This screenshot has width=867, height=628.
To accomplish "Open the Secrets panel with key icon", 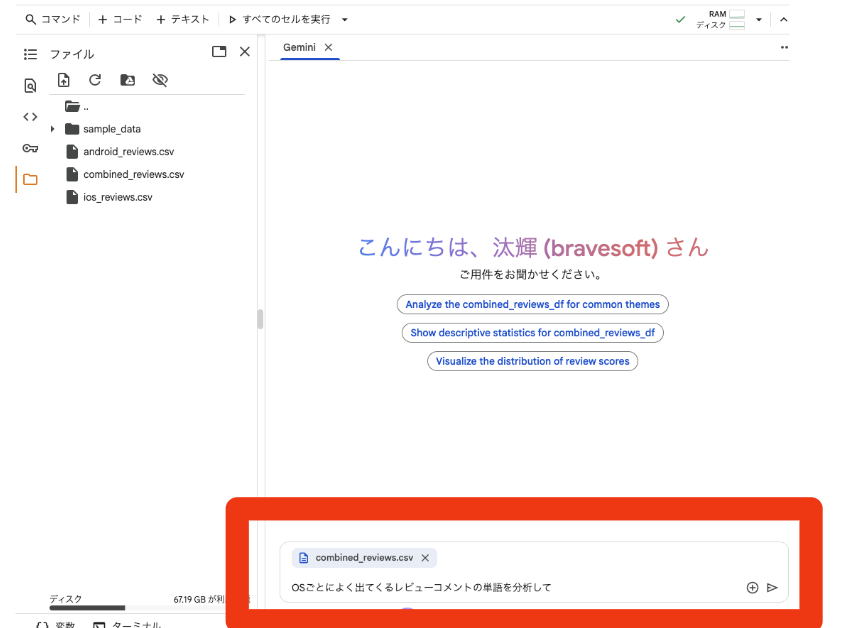I will click(30, 147).
